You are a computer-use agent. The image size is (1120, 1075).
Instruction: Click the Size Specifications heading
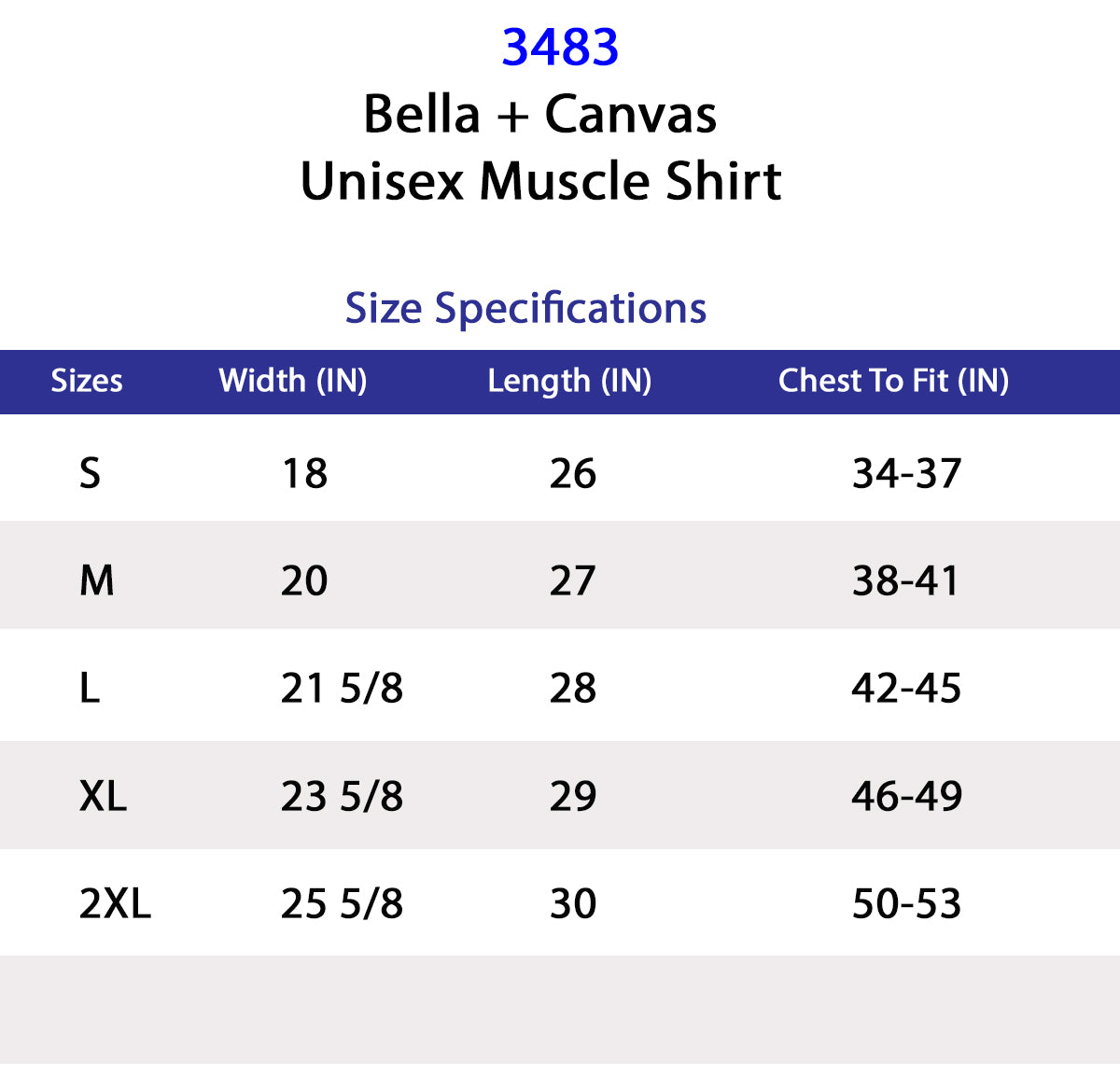pyautogui.click(x=525, y=308)
